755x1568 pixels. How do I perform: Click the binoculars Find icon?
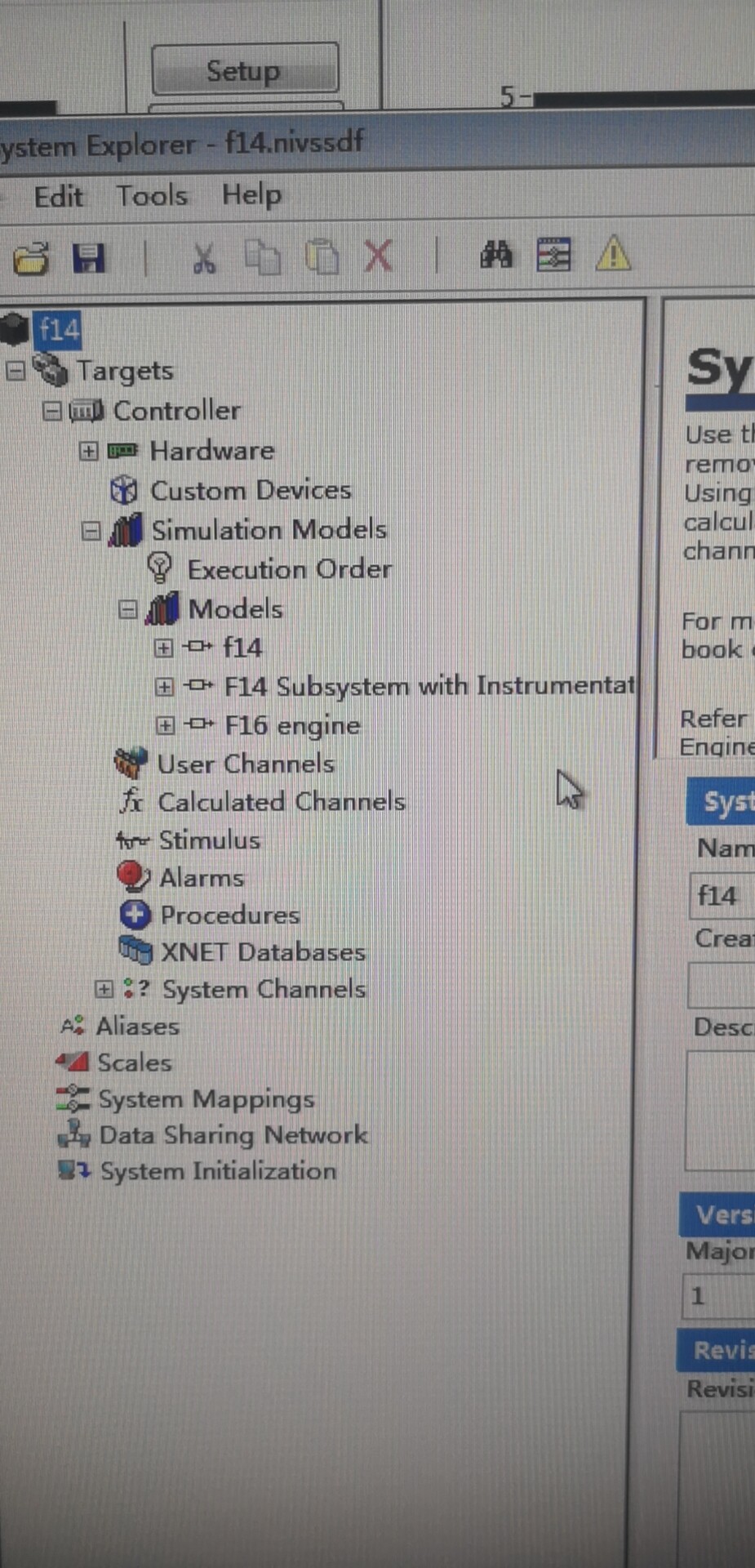495,255
